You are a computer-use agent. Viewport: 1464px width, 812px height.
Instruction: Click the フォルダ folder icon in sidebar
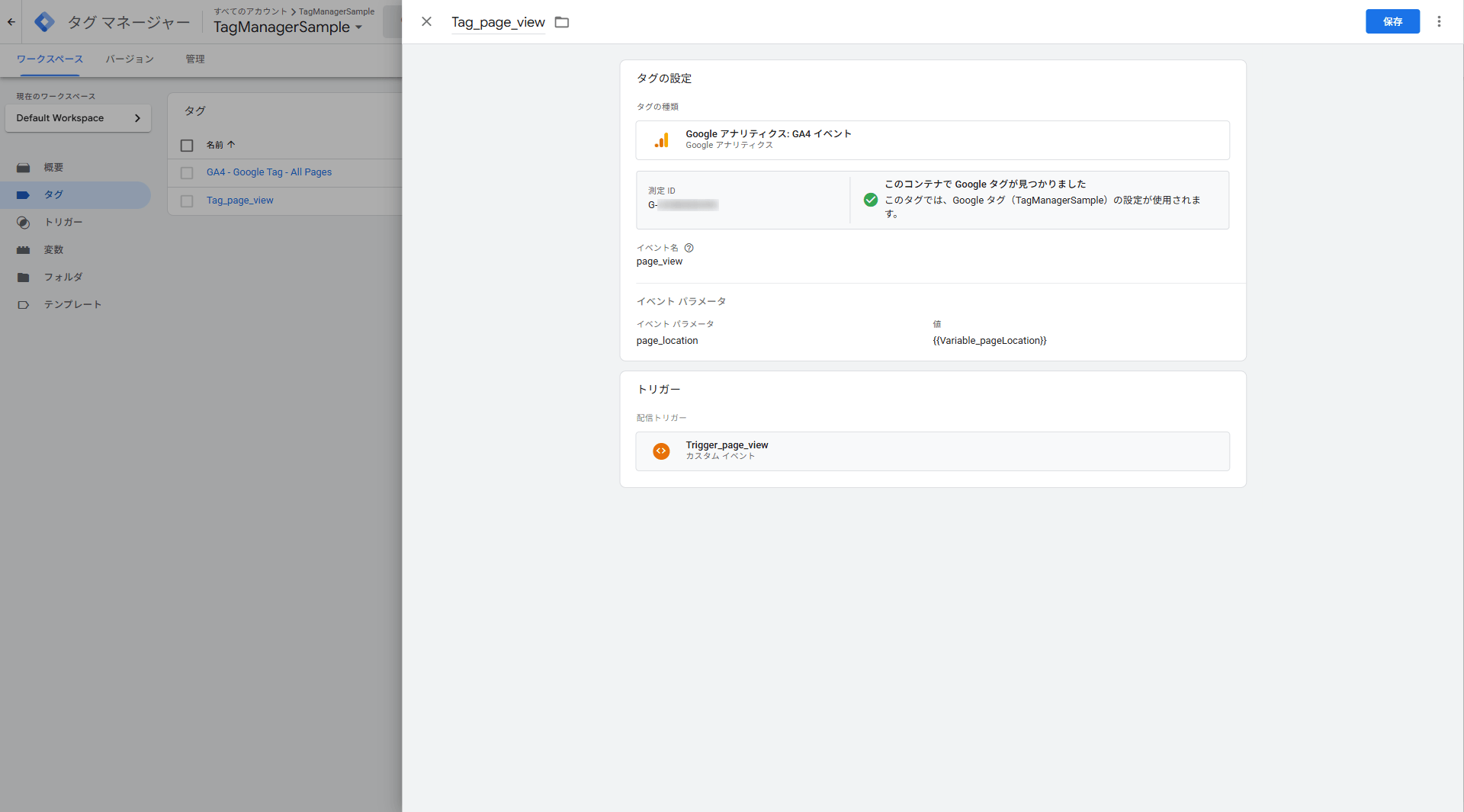[x=24, y=278]
